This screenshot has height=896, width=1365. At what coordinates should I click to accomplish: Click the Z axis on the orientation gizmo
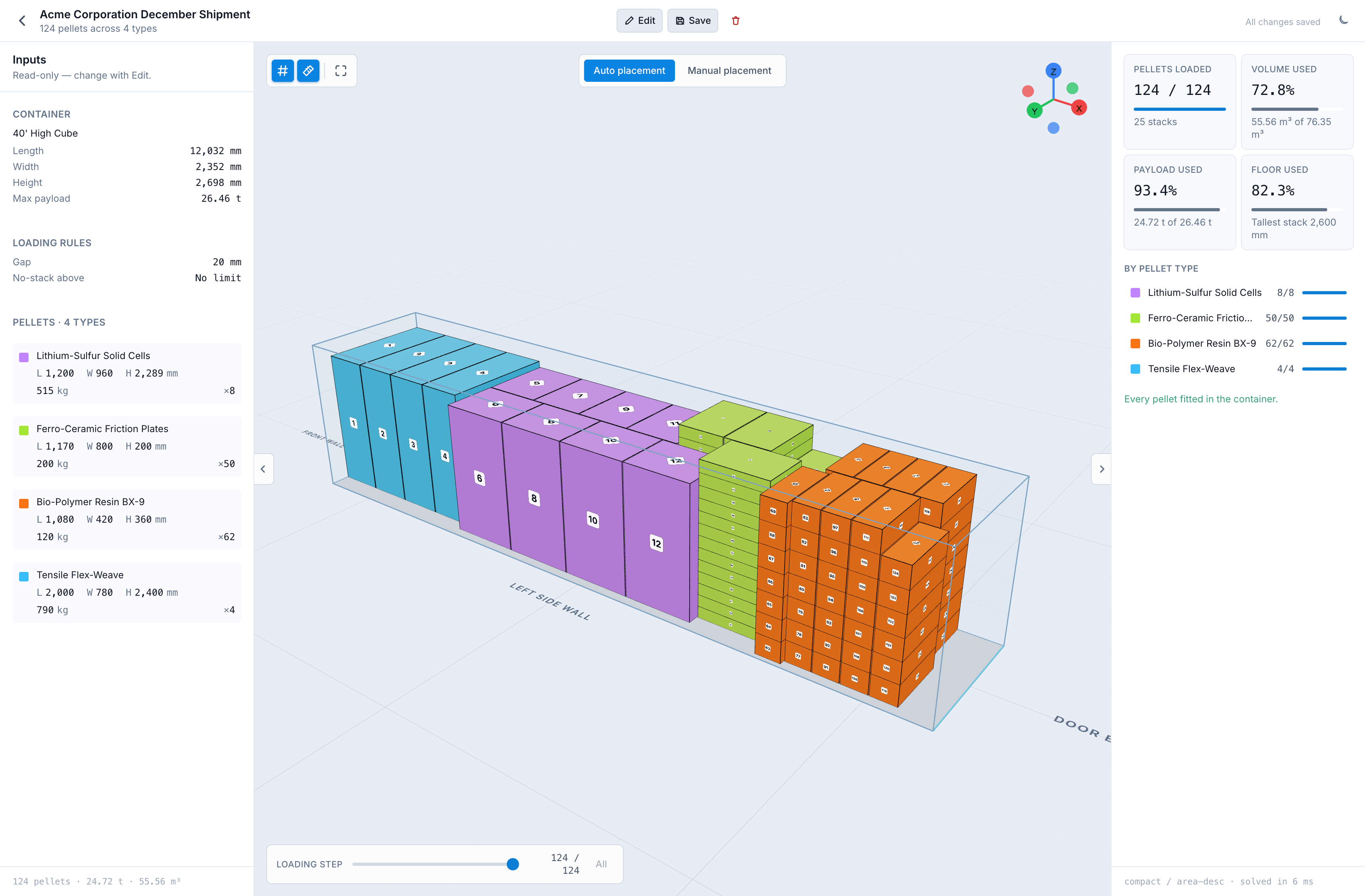click(1053, 71)
